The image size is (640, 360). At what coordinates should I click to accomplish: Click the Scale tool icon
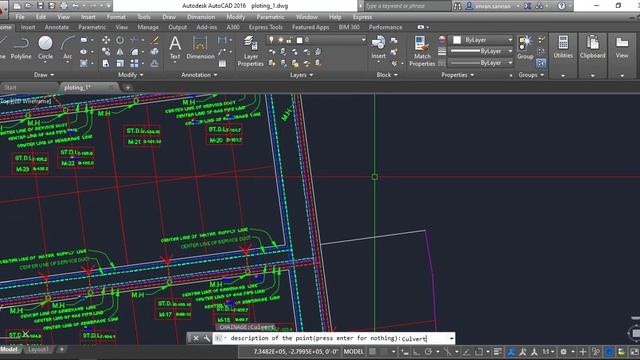click(x=120, y=63)
